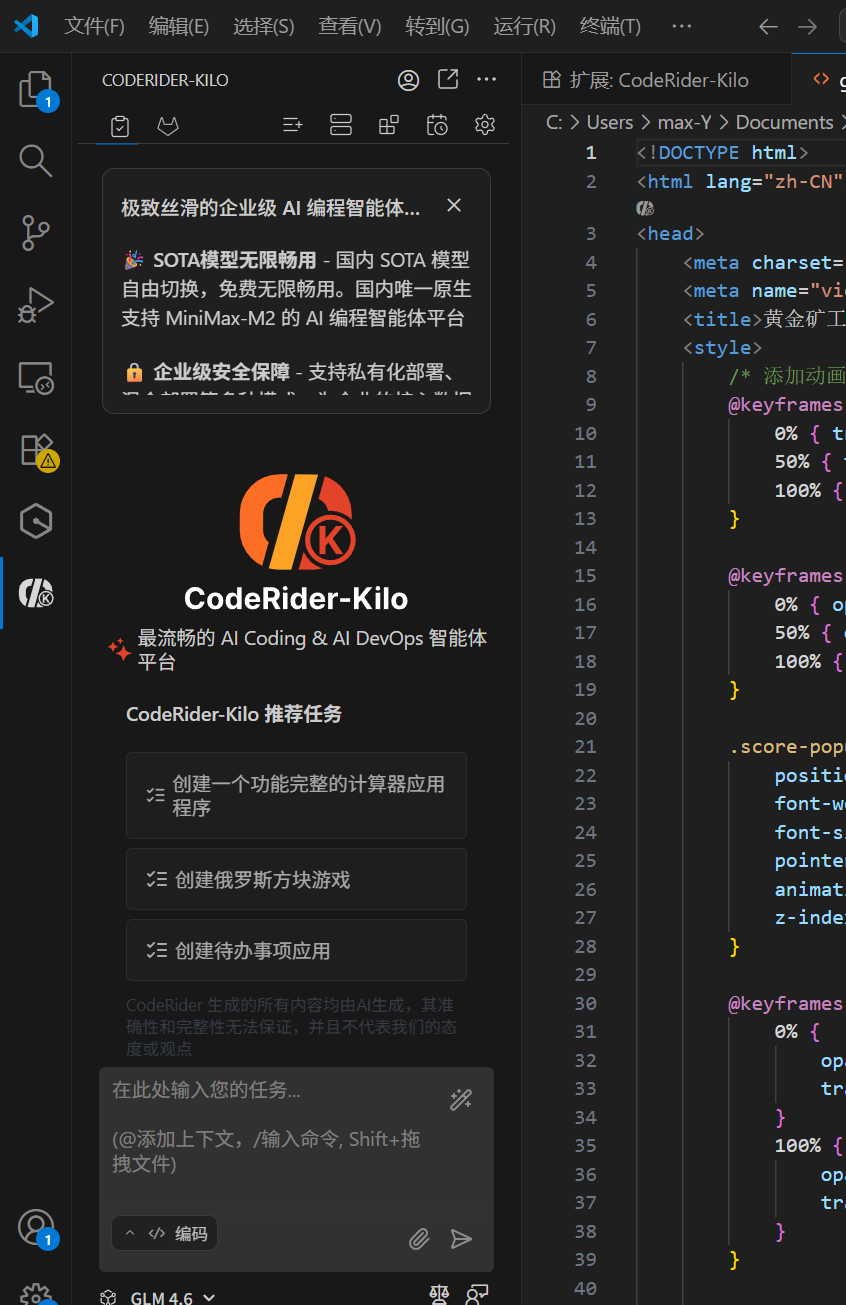
Task: Open the Remote Explorer view
Action: [x=36, y=377]
